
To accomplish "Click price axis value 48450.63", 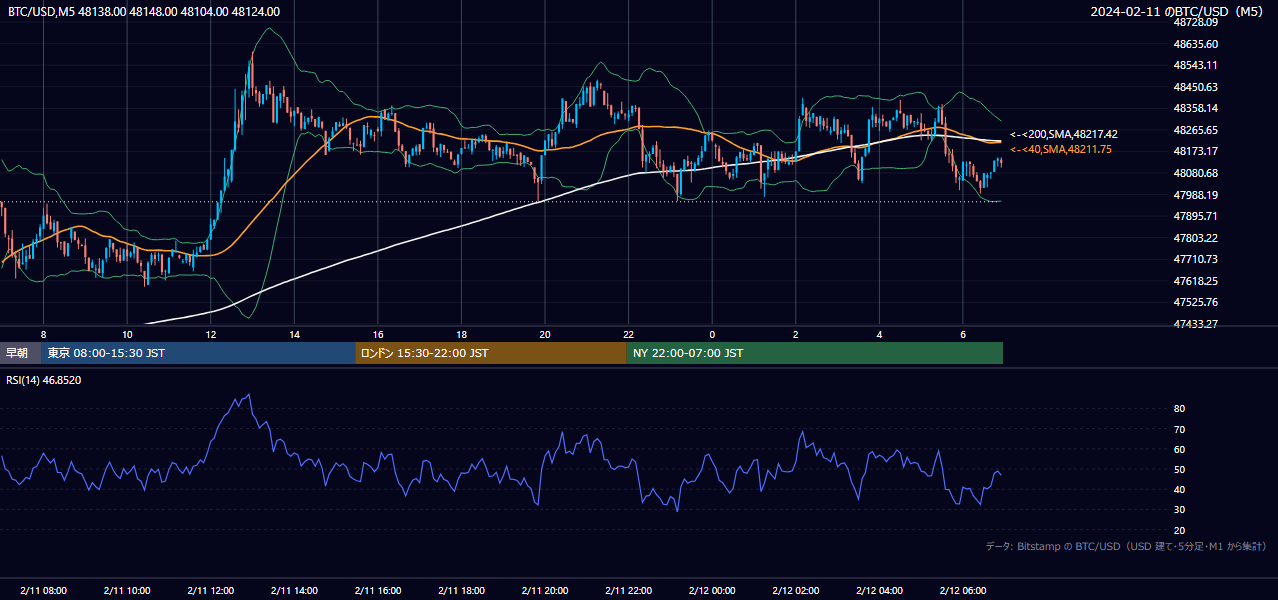I will [x=1196, y=87].
